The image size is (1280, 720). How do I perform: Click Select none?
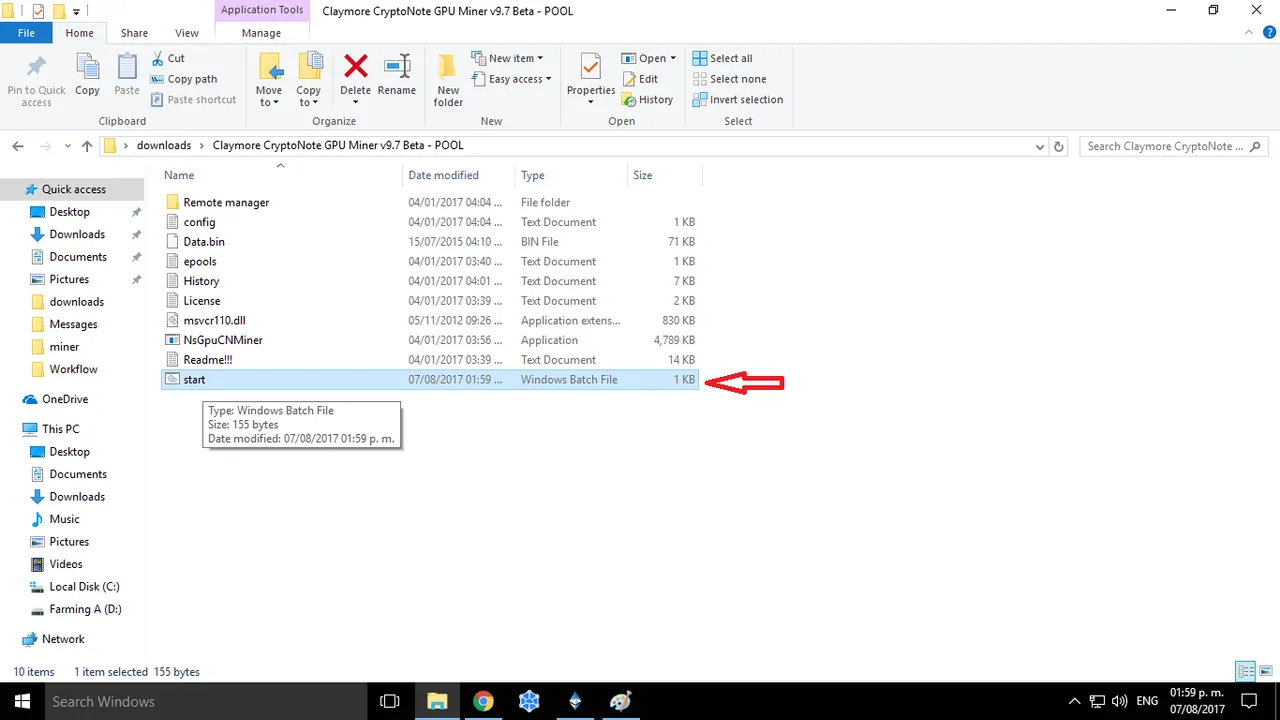click(x=729, y=79)
